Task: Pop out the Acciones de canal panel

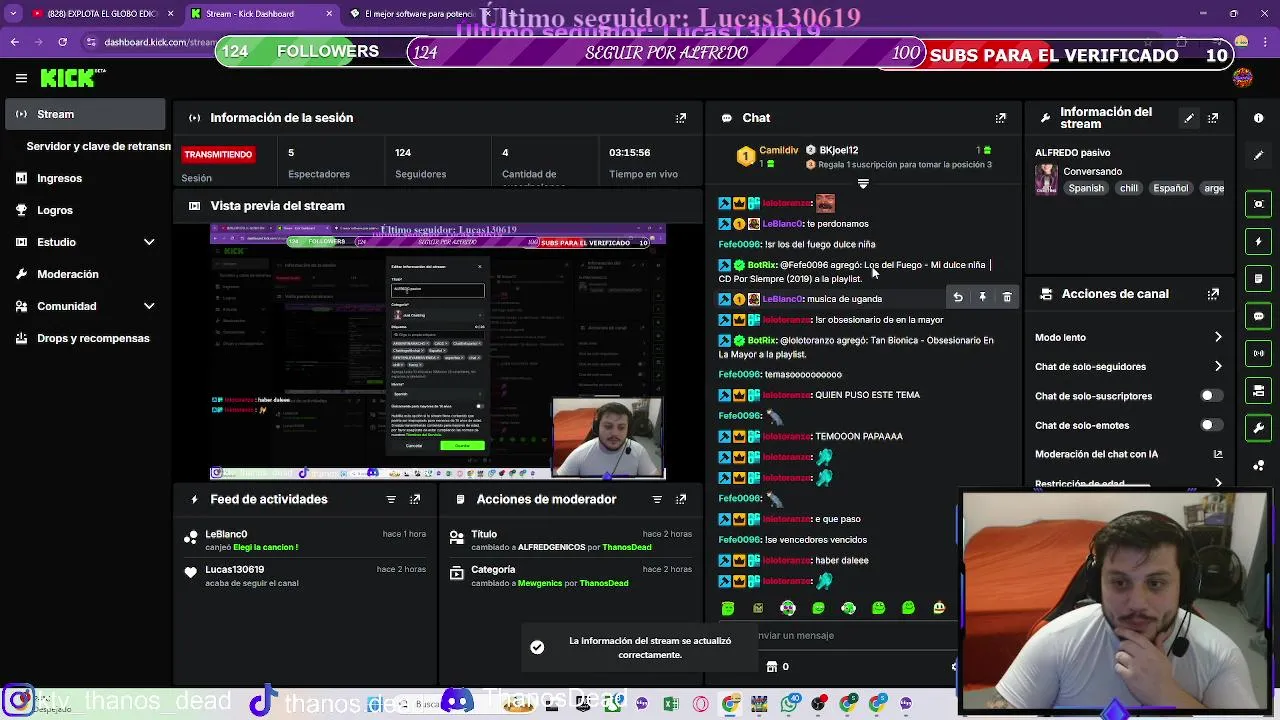Action: [x=1213, y=294]
